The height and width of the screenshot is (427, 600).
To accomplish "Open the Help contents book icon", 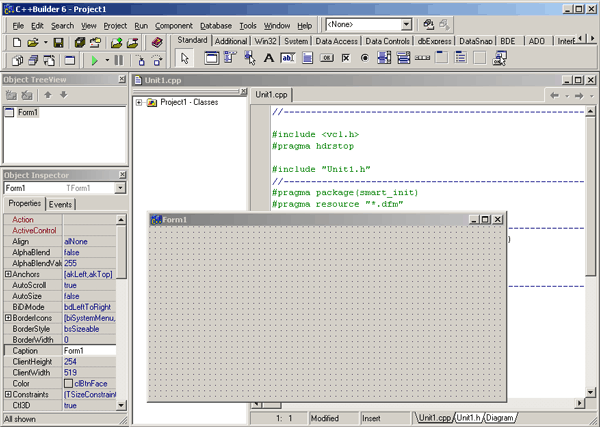I will click(x=157, y=42).
